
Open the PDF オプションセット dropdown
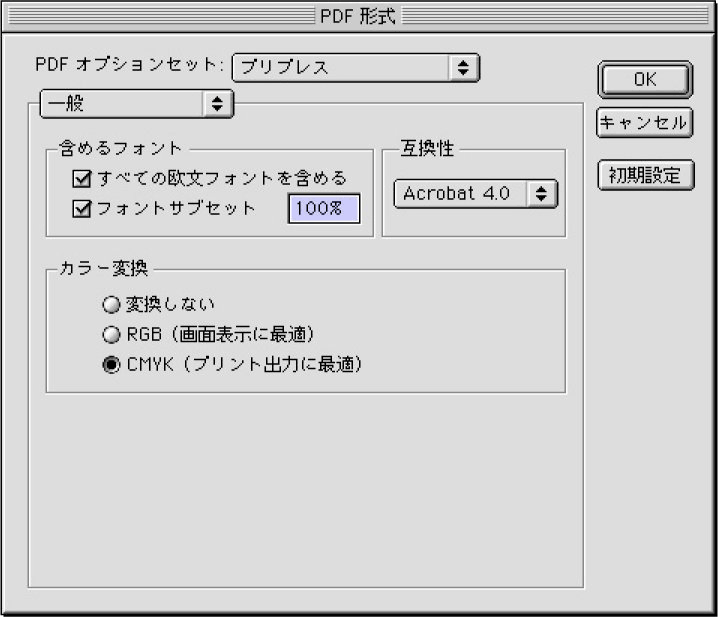[356, 68]
